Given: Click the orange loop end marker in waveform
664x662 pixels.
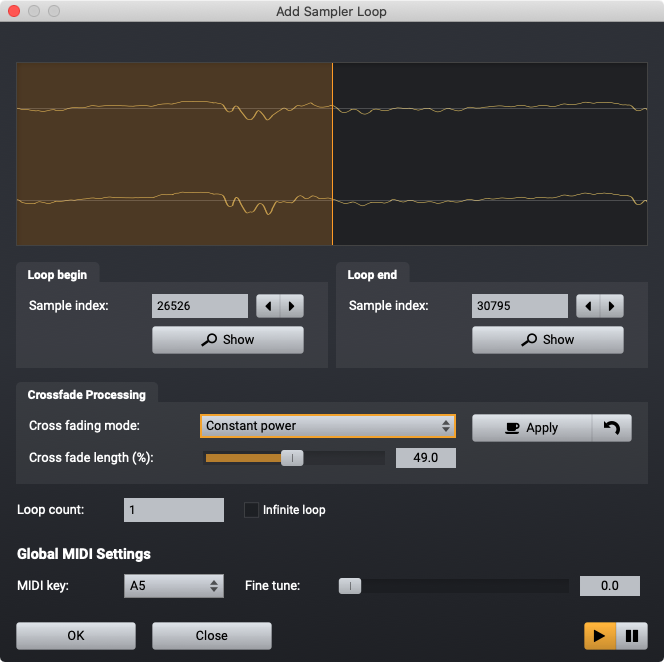Looking at the screenshot, I should point(332,155).
